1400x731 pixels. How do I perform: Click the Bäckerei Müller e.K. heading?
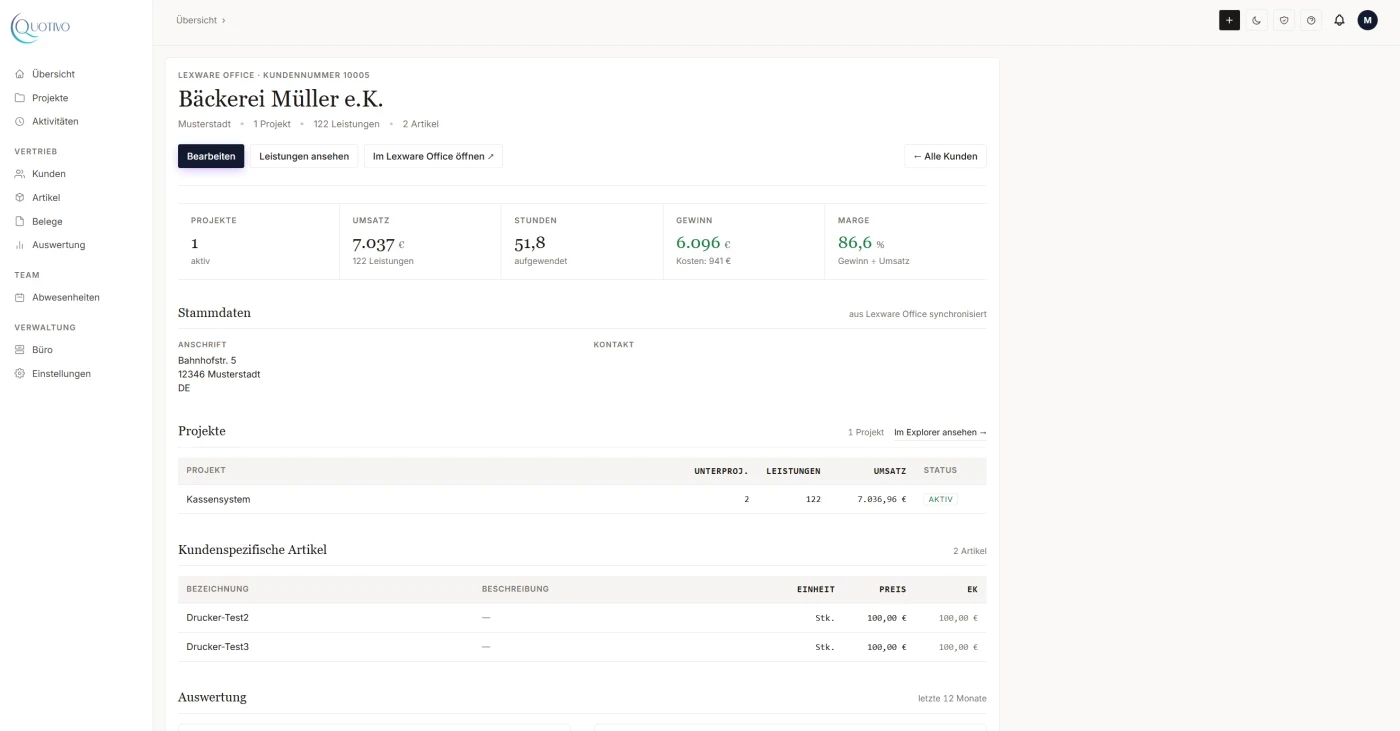[281, 99]
